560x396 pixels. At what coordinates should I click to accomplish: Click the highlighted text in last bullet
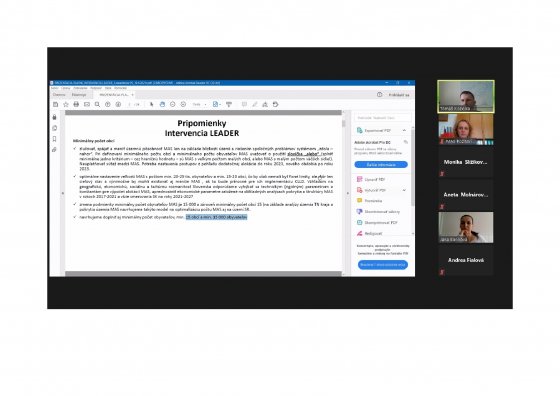click(216, 217)
